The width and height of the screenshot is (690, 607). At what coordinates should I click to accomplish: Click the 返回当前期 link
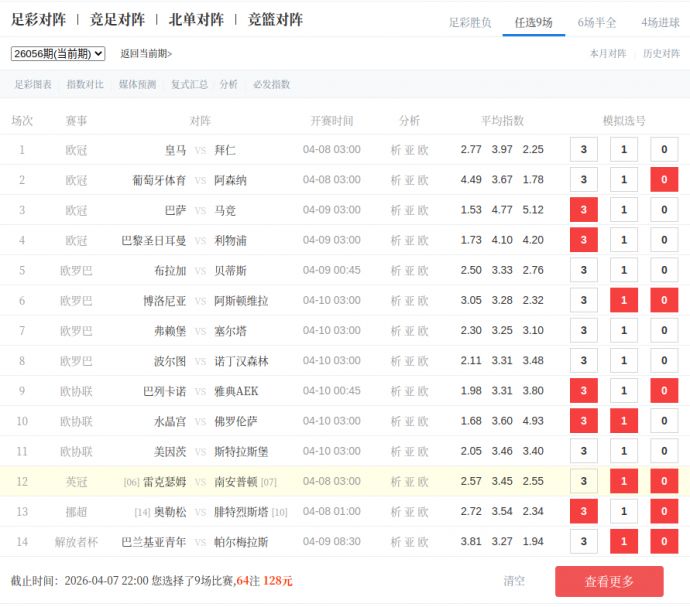tap(146, 54)
